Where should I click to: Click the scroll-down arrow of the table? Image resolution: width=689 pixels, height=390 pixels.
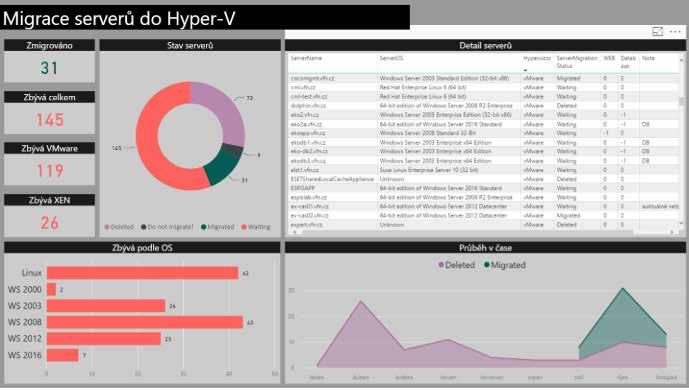point(682,224)
